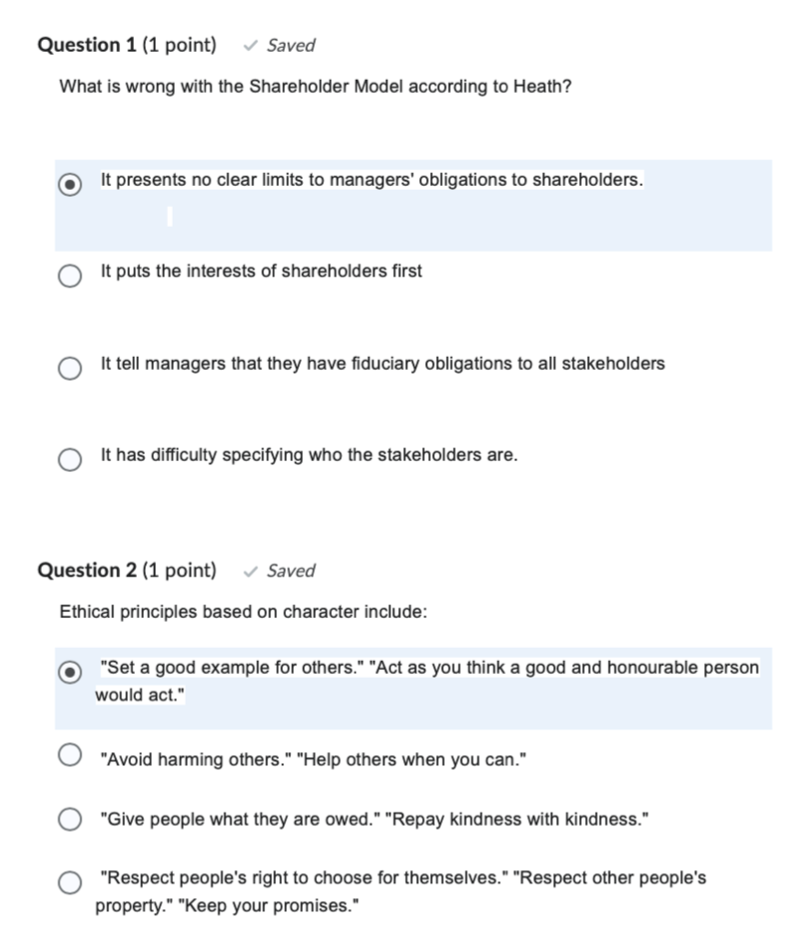Click the Saved status label for Question 1
802x948 pixels.
click(288, 45)
